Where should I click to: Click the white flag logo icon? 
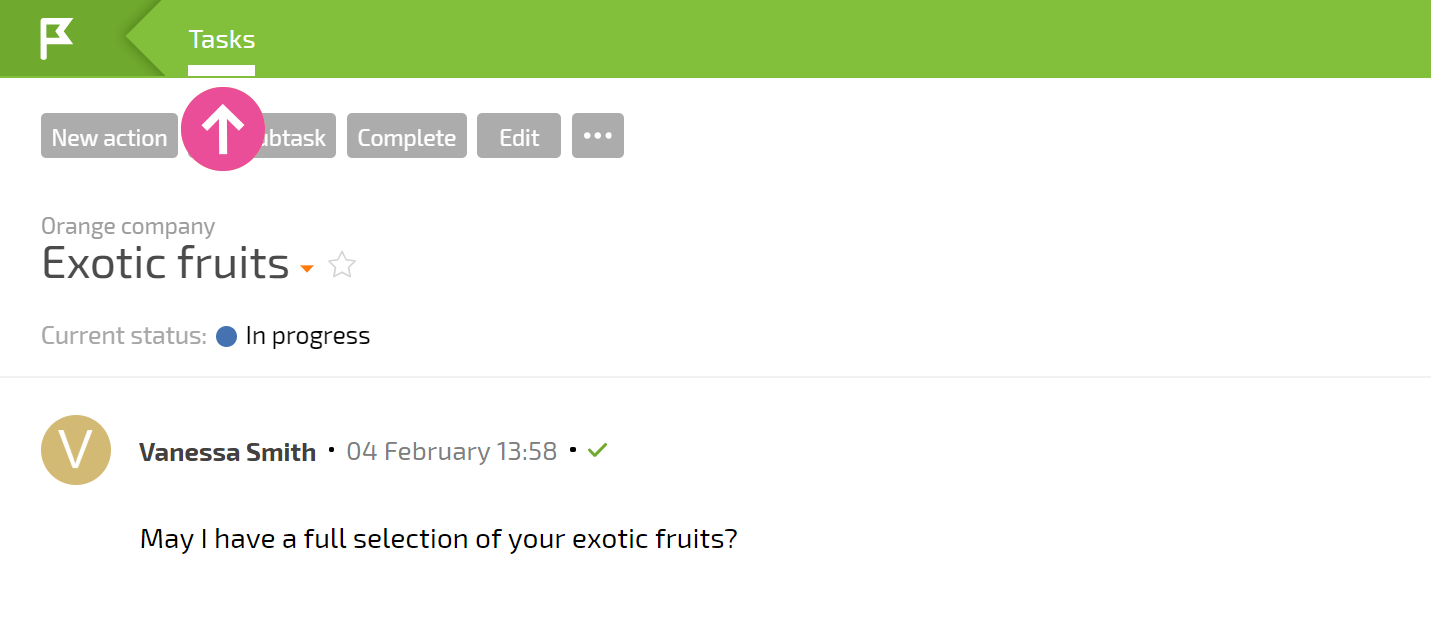56,39
